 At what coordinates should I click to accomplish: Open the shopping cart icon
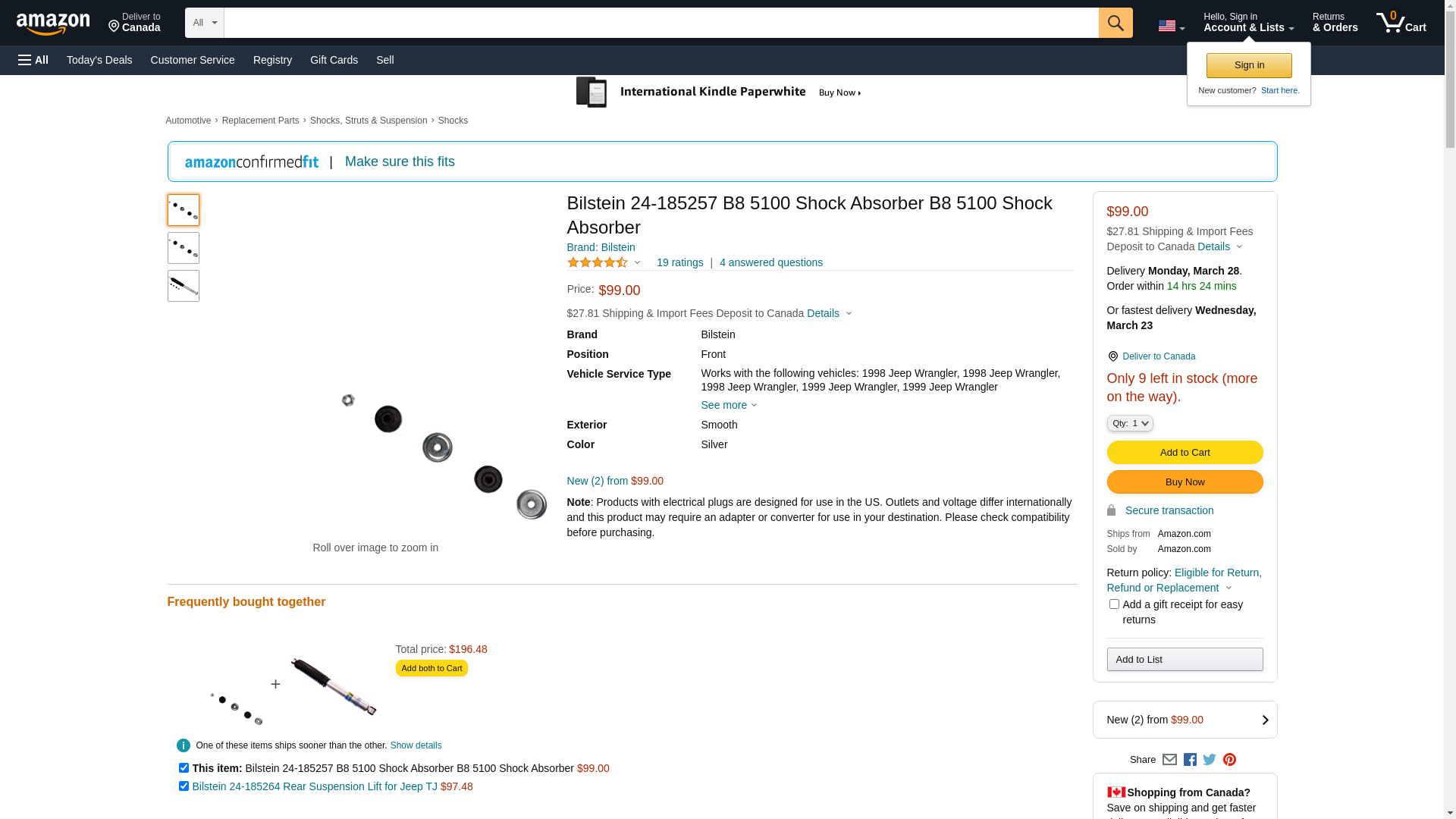(1400, 23)
